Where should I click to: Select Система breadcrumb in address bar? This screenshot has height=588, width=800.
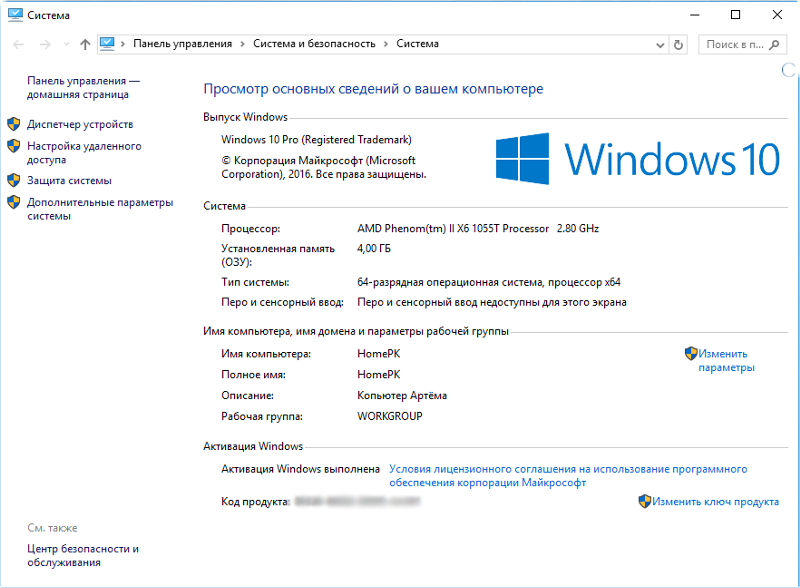coord(417,44)
